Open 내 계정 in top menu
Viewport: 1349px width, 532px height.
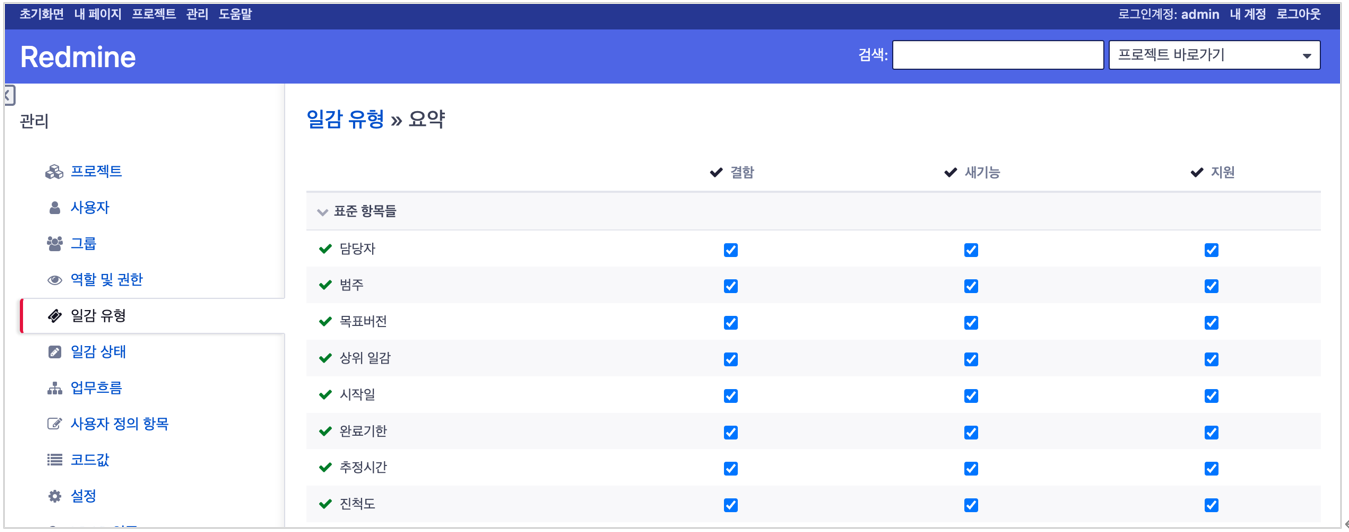click(1248, 14)
